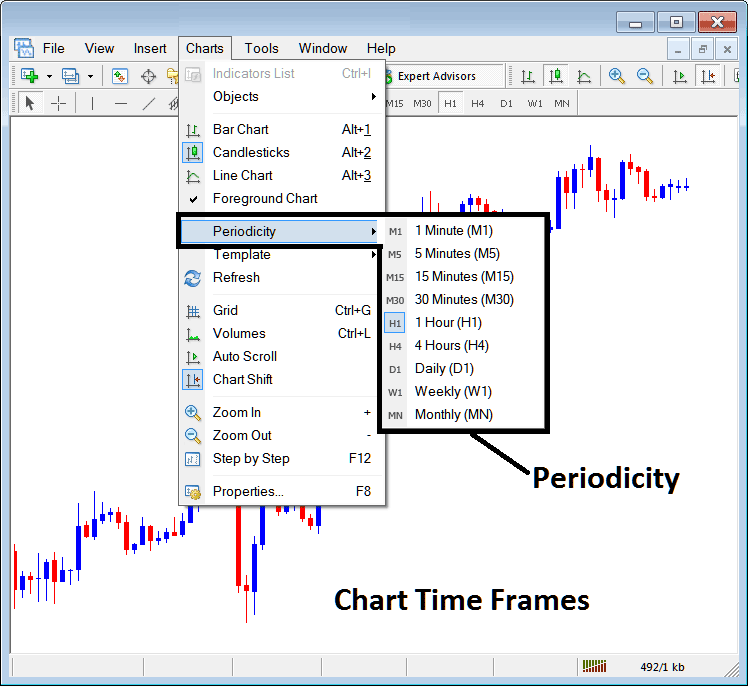The height and width of the screenshot is (687, 748).
Task: Click the Market Watch toolbar icon
Action: point(120,76)
